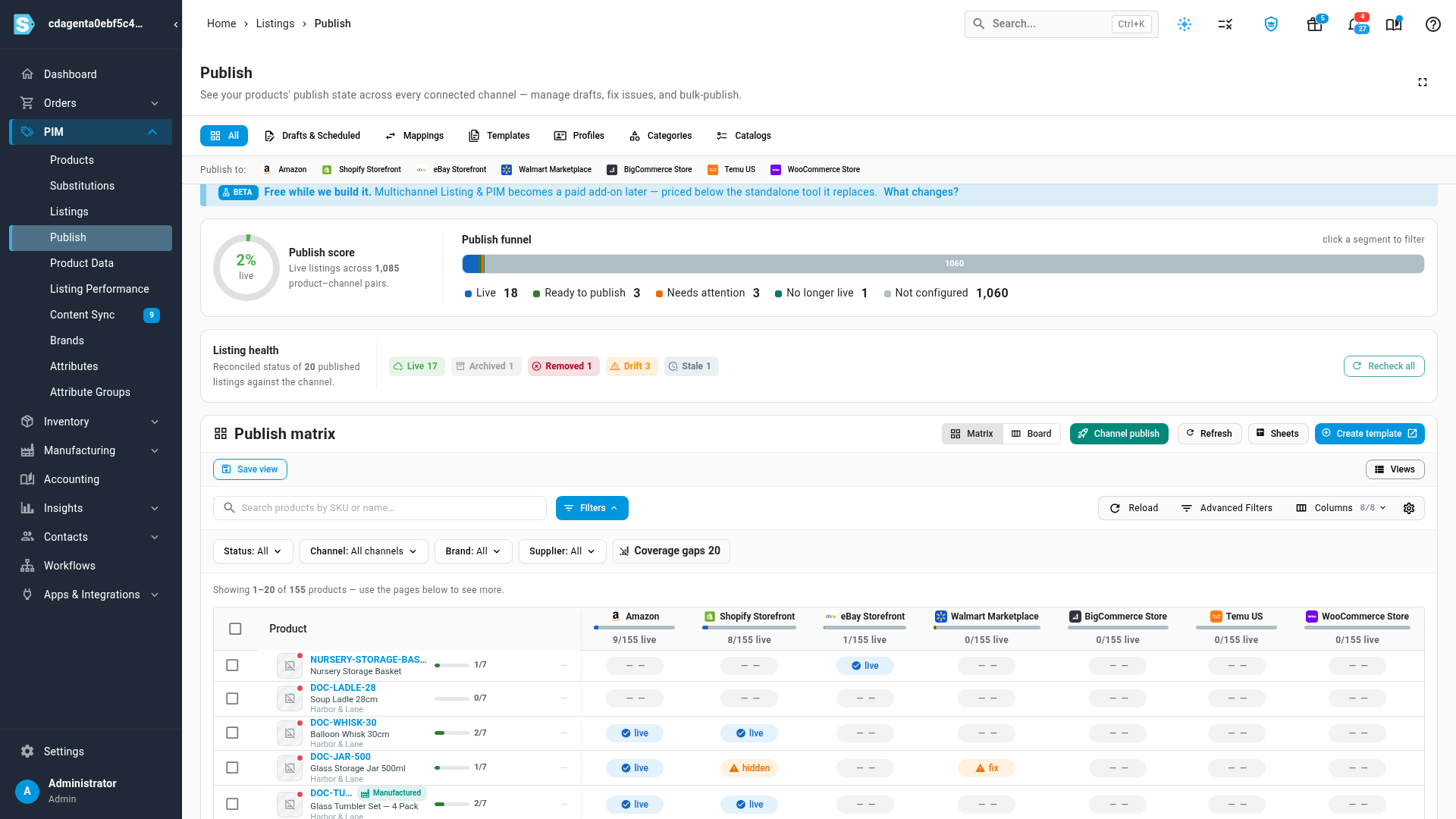Expand the Inventory sidebar section

click(91, 422)
